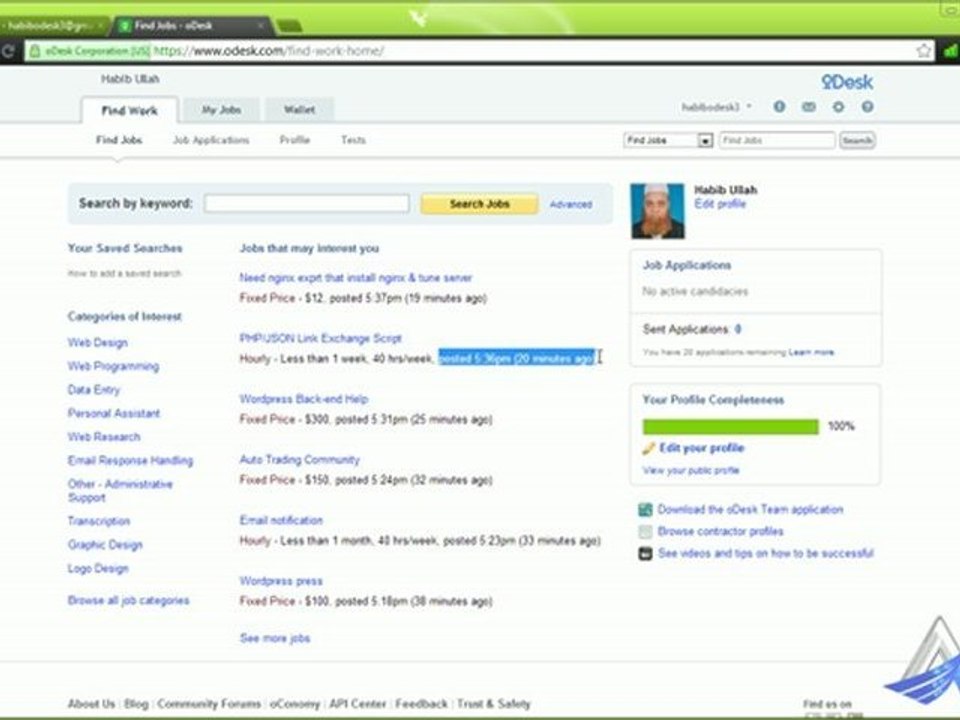The width and height of the screenshot is (960, 720).
Task: Open the settings gear icon
Action: (x=838, y=107)
